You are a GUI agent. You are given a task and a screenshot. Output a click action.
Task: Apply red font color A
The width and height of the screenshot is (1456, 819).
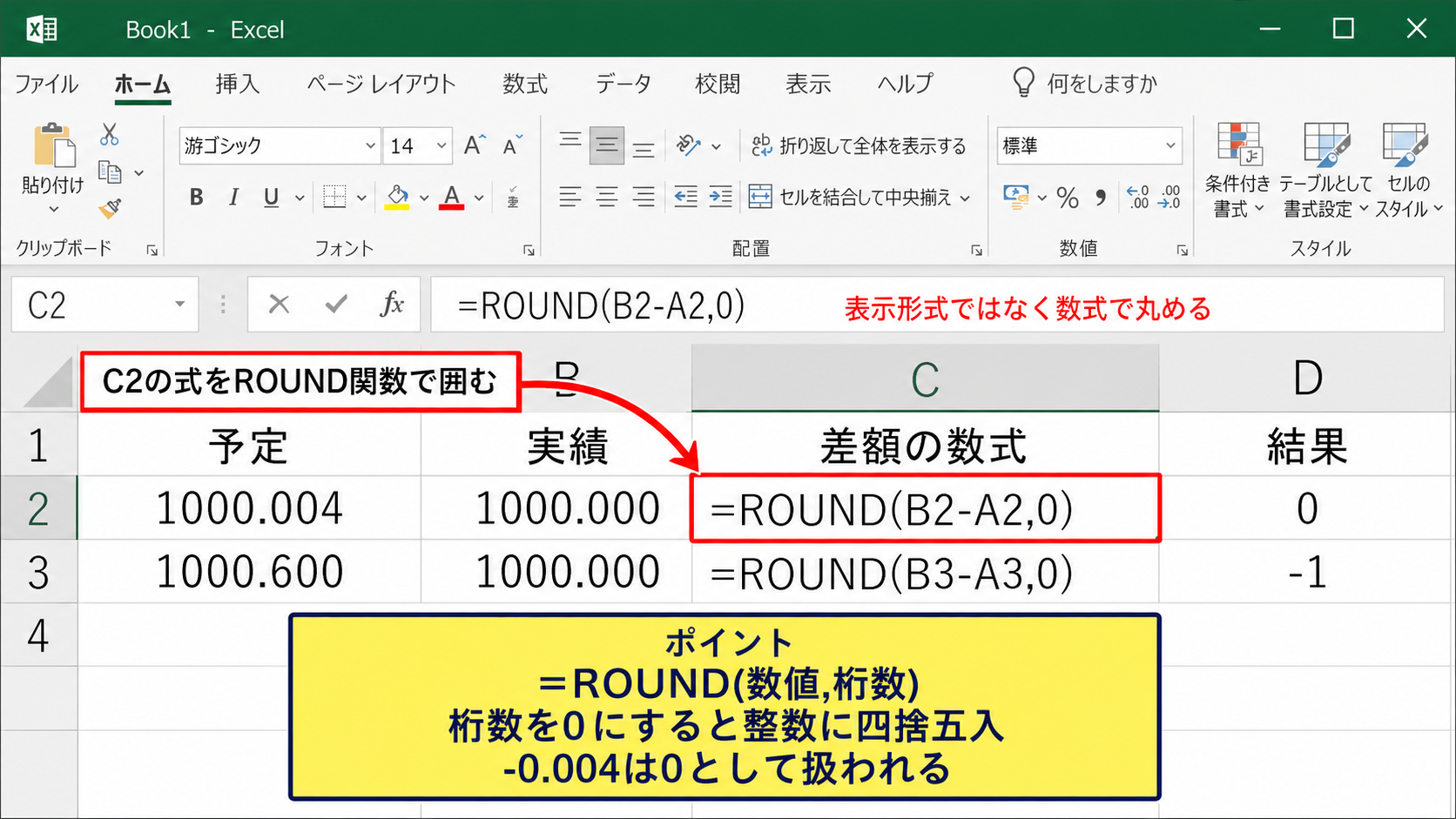pyautogui.click(x=451, y=198)
